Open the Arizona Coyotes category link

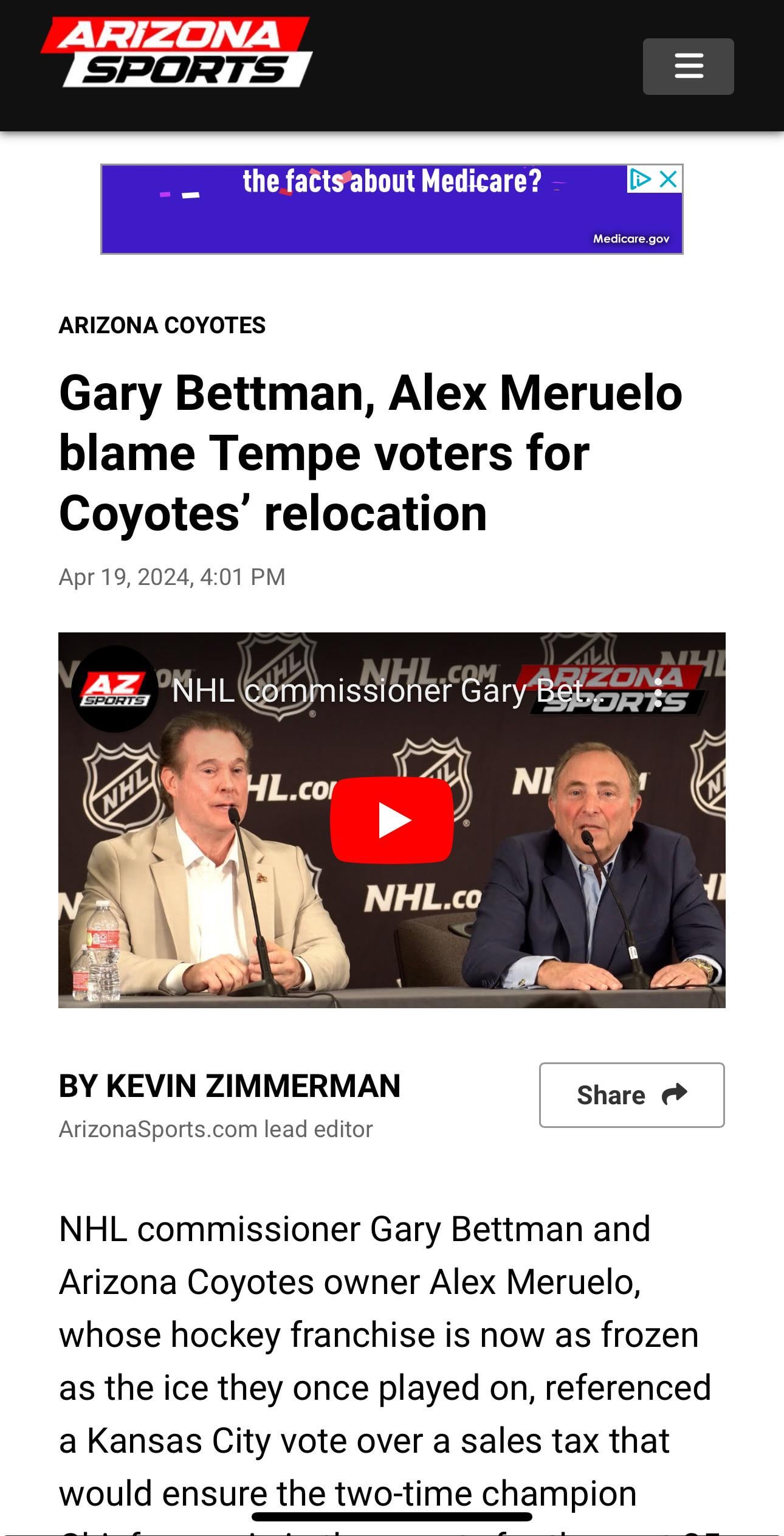pos(162,325)
